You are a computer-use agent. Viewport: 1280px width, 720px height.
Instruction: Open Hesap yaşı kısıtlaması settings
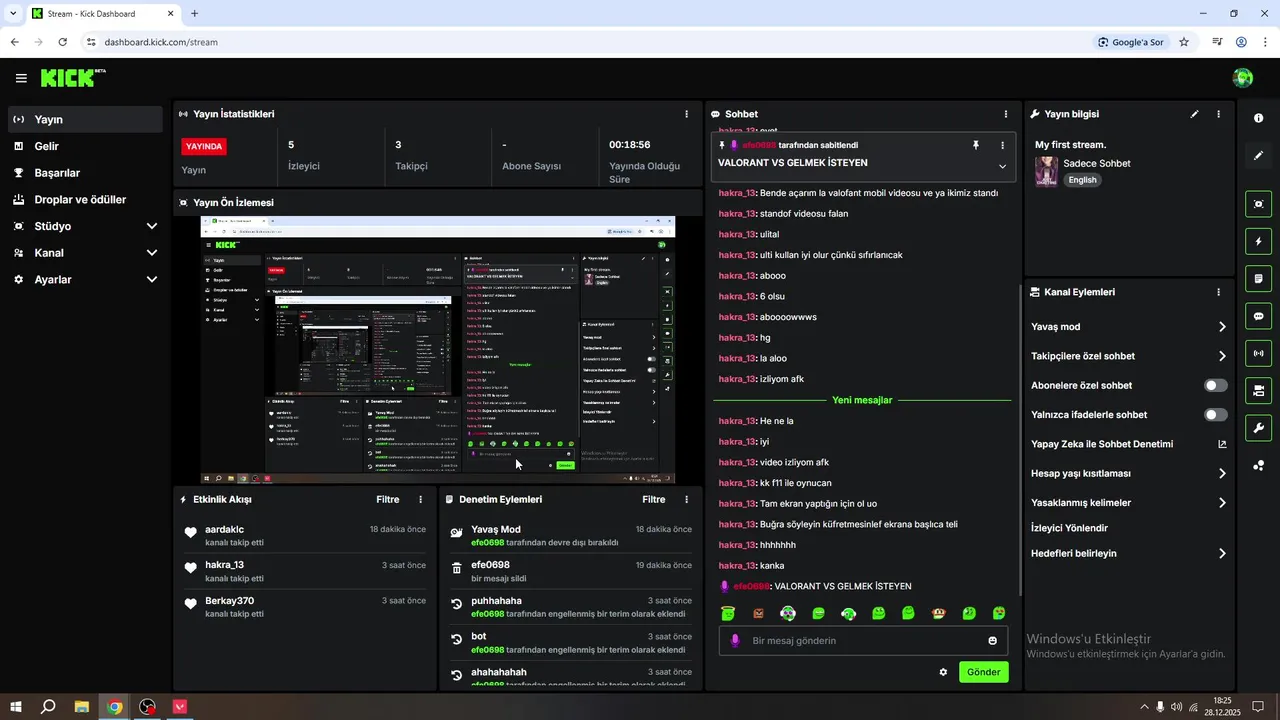(1129, 473)
